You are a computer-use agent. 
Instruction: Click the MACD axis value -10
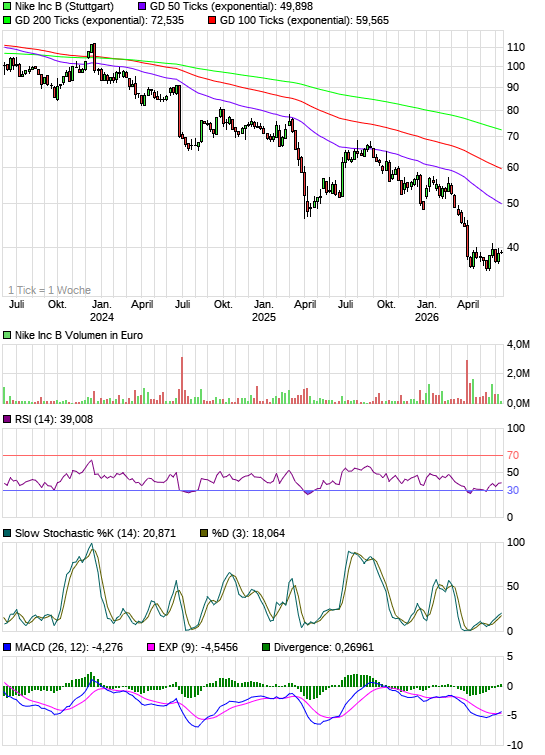pos(515,746)
